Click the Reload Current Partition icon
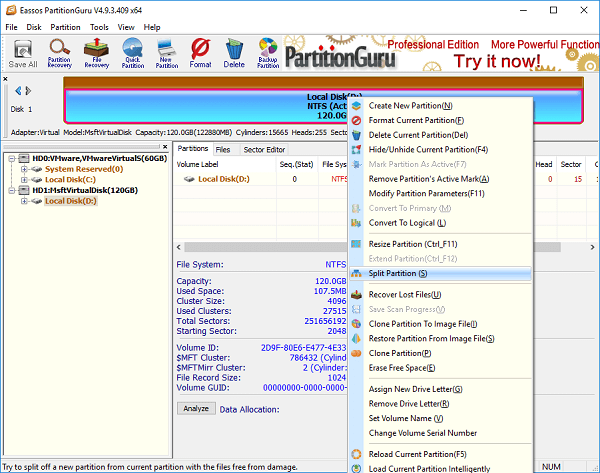This screenshot has width=600, height=473. coord(356,454)
